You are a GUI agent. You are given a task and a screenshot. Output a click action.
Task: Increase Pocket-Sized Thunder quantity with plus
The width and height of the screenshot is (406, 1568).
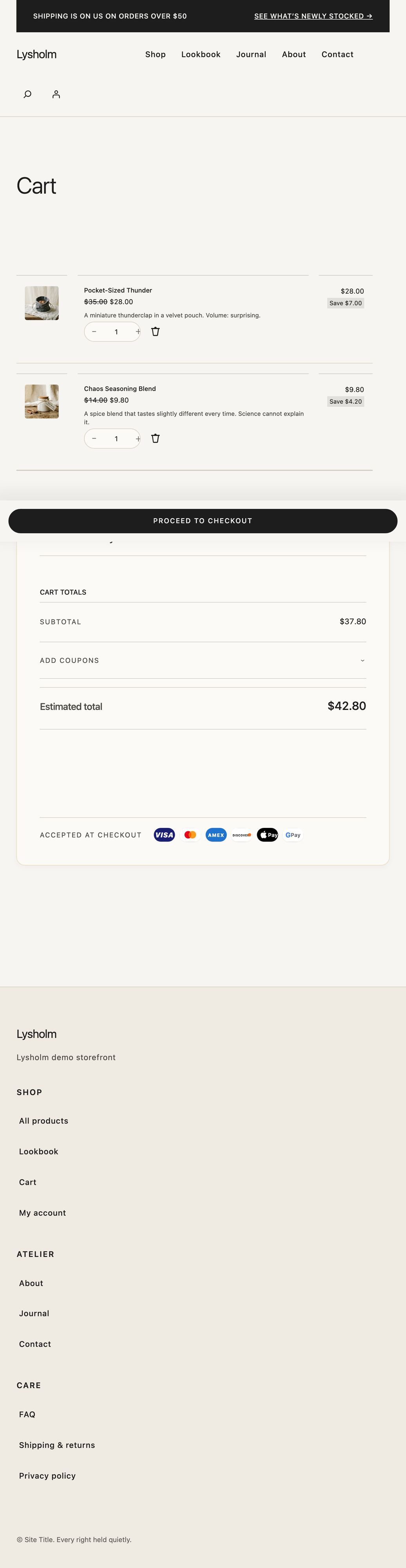138,332
